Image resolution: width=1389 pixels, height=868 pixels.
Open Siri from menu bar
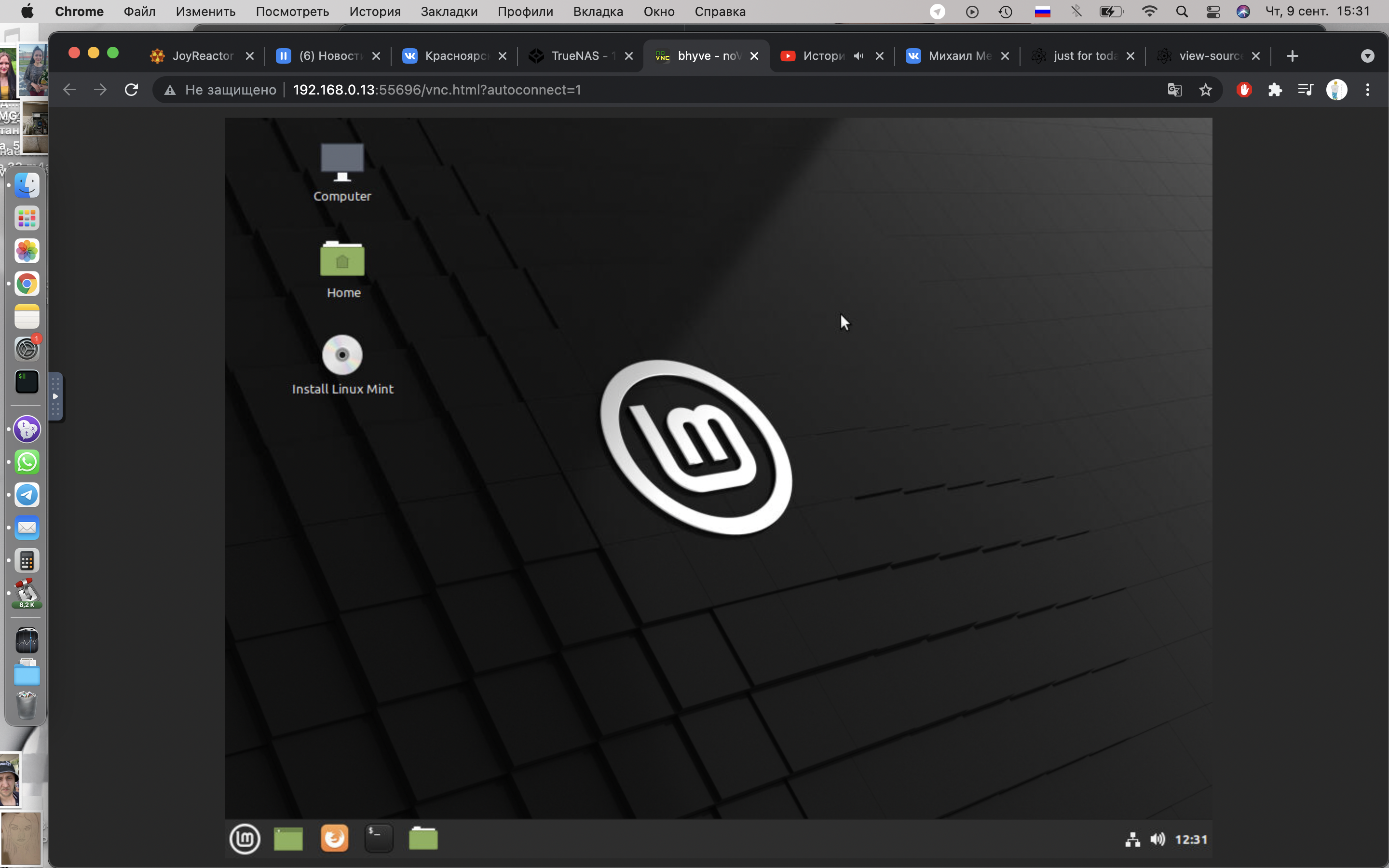(1243, 12)
